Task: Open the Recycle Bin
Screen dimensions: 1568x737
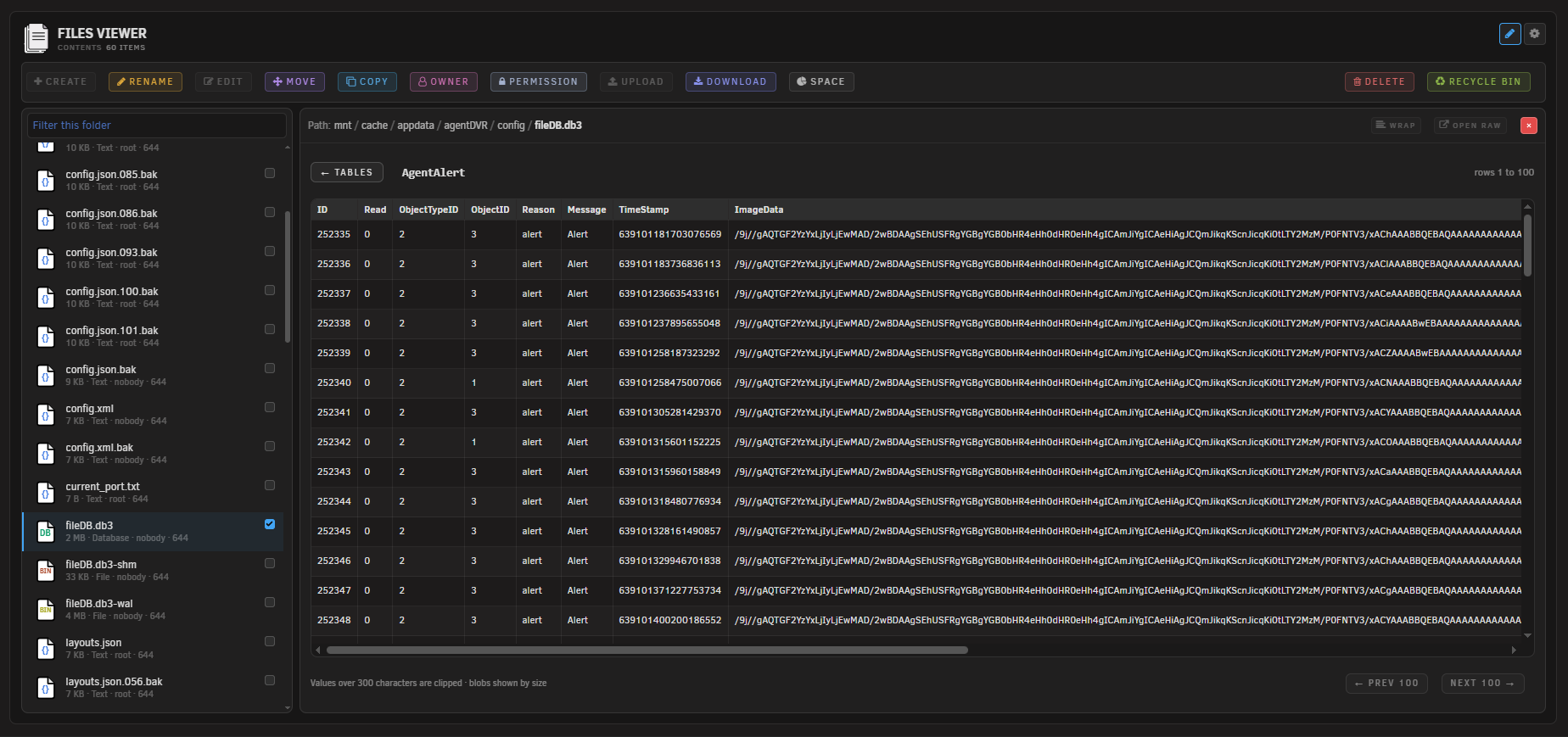Action: (1478, 81)
